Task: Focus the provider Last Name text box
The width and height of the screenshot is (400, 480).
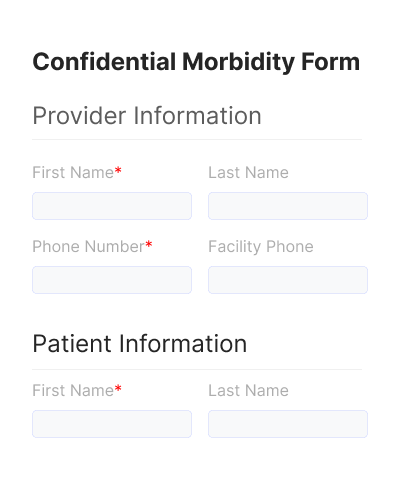Action: (x=288, y=206)
